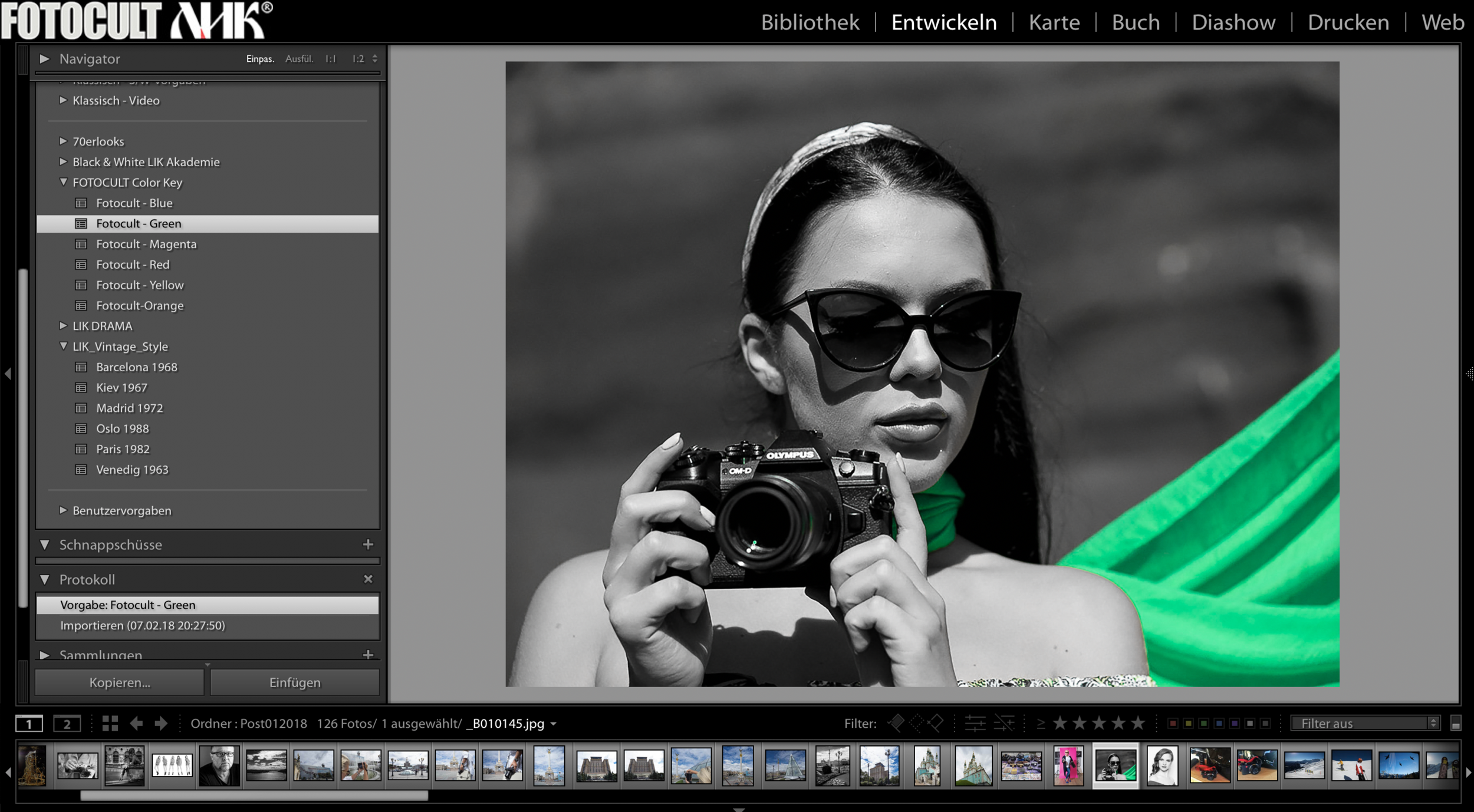
Task: Click the previous photo arrow icon
Action: [138, 723]
